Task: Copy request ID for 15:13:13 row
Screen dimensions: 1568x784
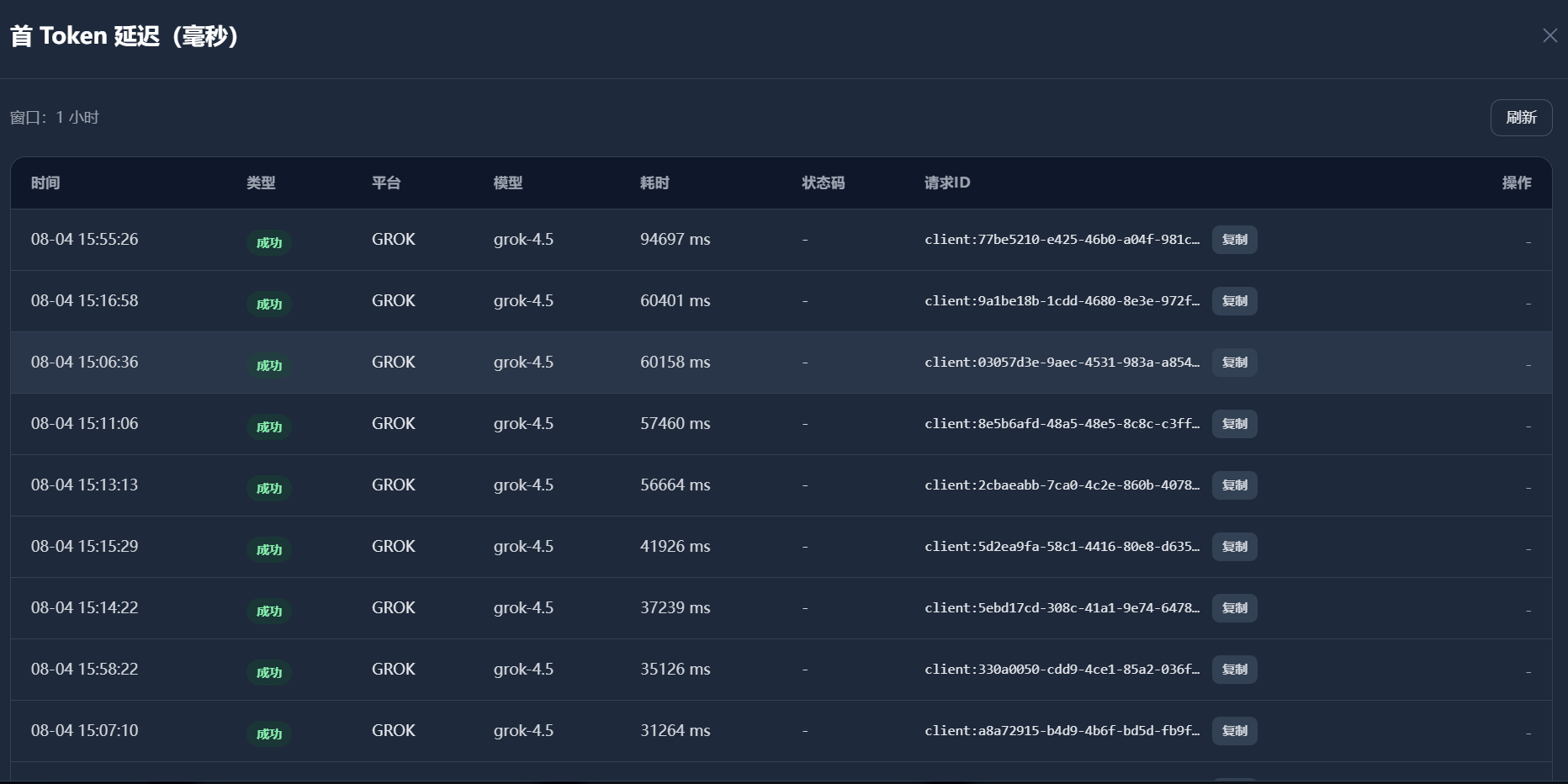Action: [x=1234, y=485]
